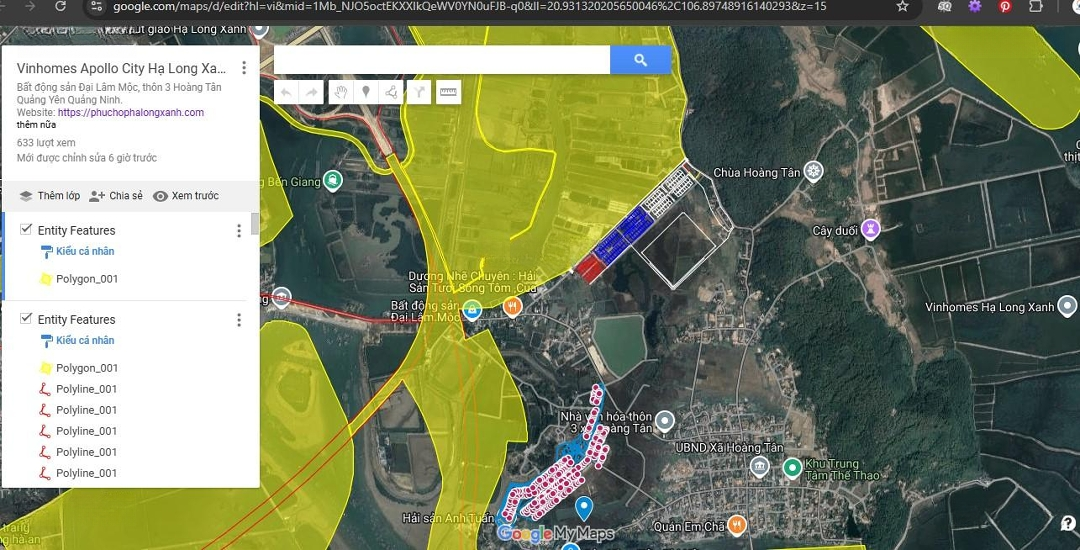1080x550 pixels.
Task: Open Kiểu cá nhân style of first layer
Action: point(77,251)
